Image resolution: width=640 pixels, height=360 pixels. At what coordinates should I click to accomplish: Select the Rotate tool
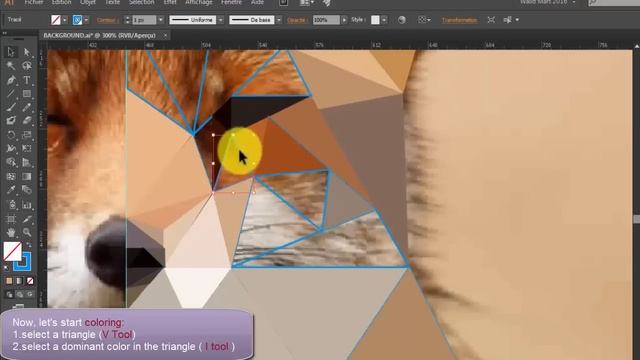11,135
